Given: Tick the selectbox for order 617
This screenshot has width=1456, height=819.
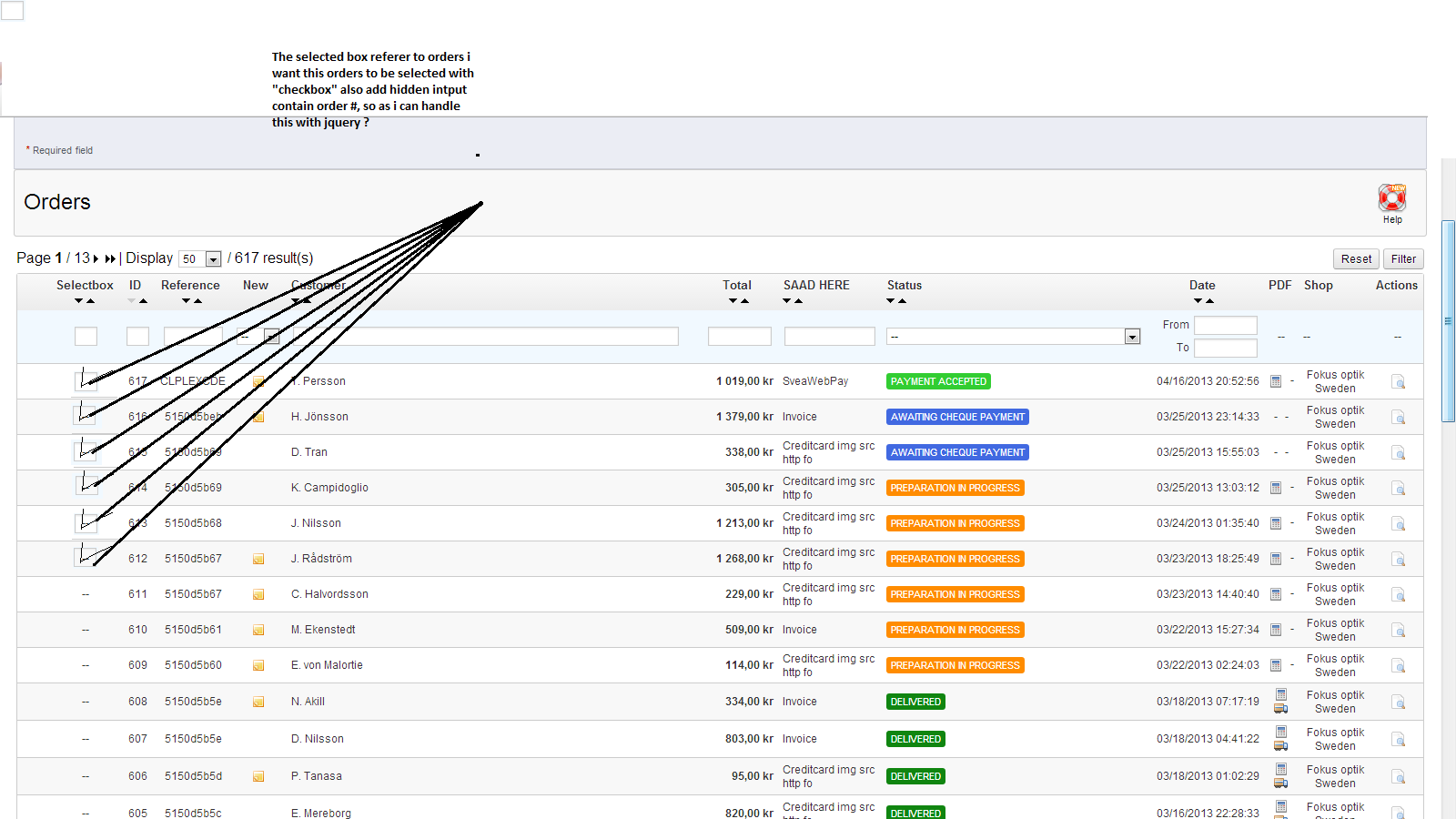Looking at the screenshot, I should pyautogui.click(x=86, y=381).
